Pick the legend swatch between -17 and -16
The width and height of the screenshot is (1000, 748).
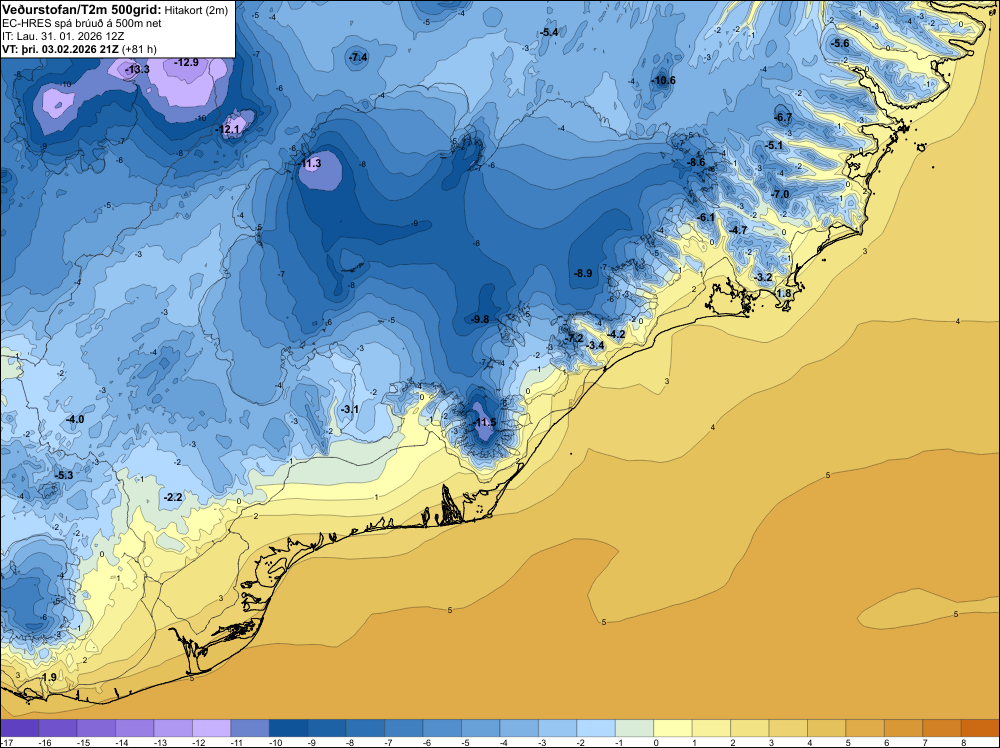(x=19, y=728)
